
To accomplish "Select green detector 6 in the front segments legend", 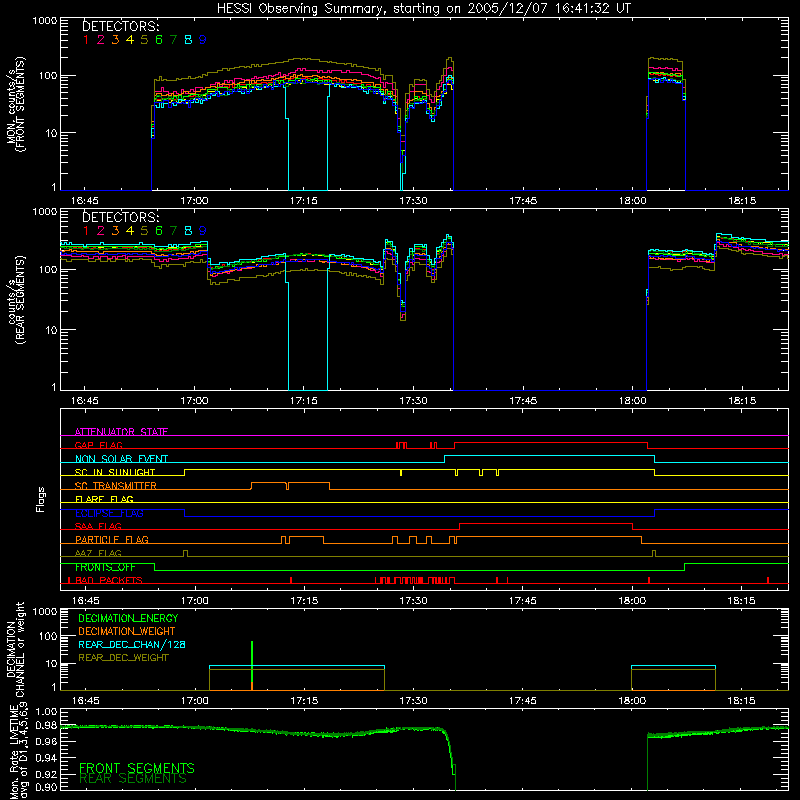I will 159,40.
